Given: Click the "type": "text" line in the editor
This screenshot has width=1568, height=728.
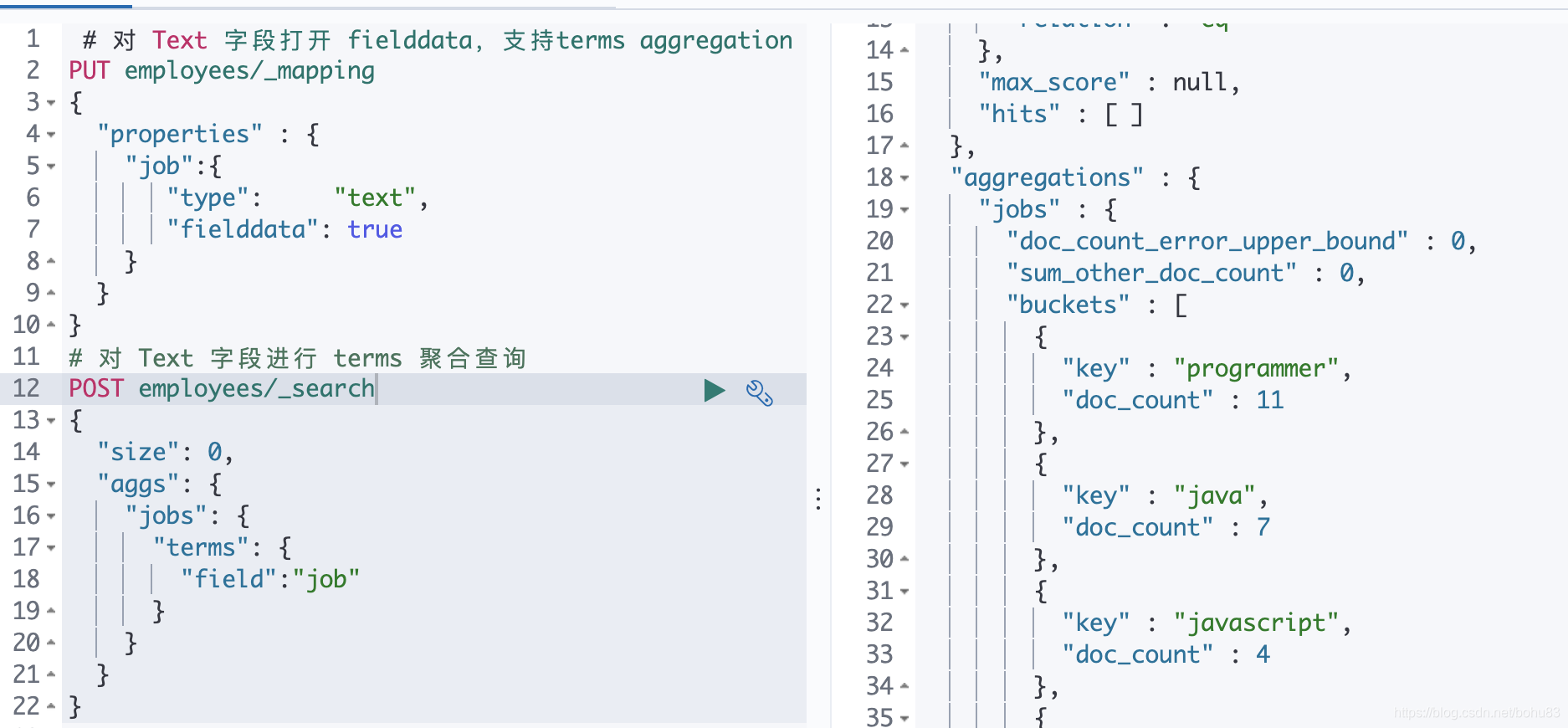Looking at the screenshot, I should 297,198.
